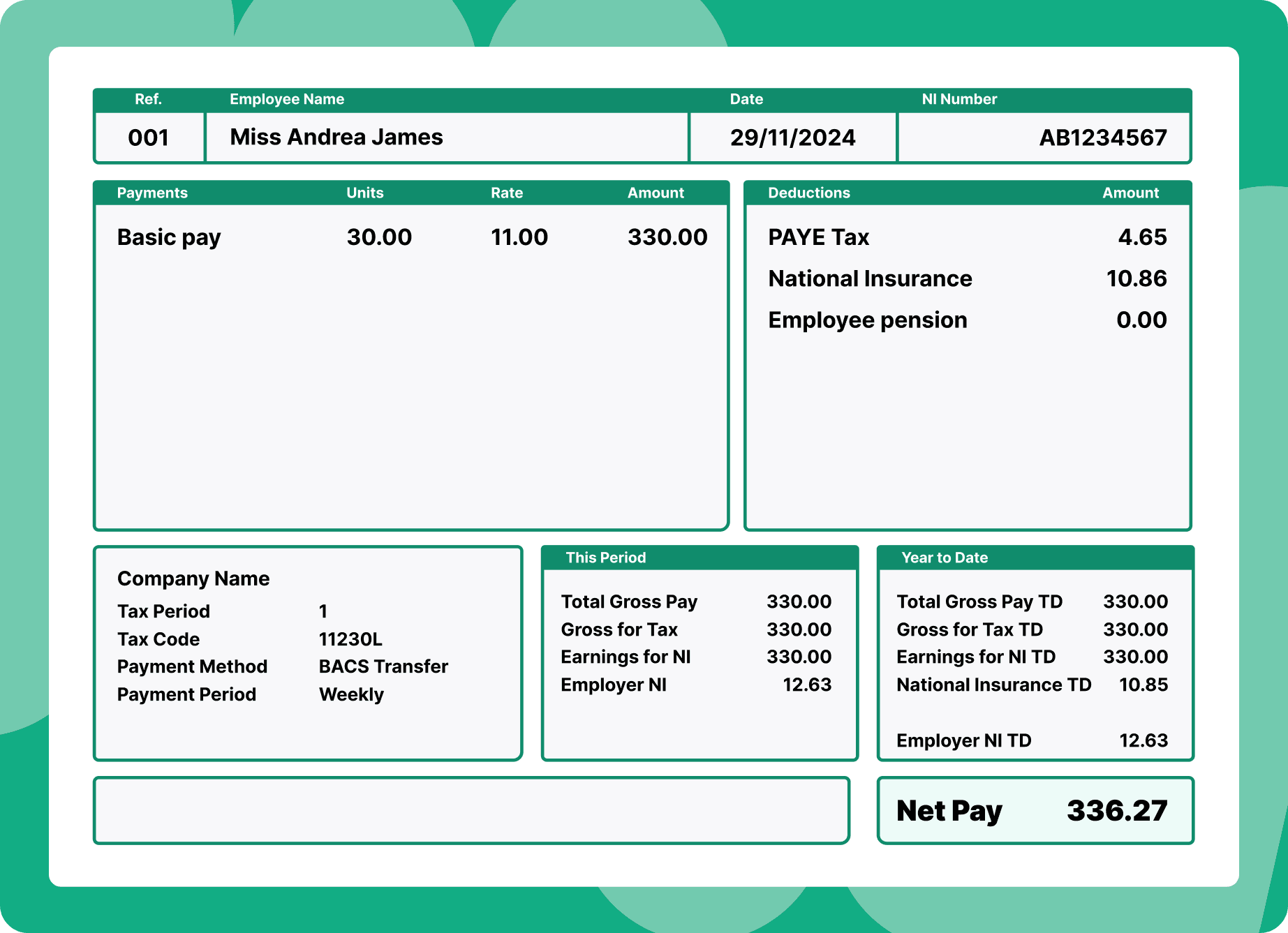The height and width of the screenshot is (933, 1288).
Task: Click the "Company Name" heading
Action: [193, 579]
